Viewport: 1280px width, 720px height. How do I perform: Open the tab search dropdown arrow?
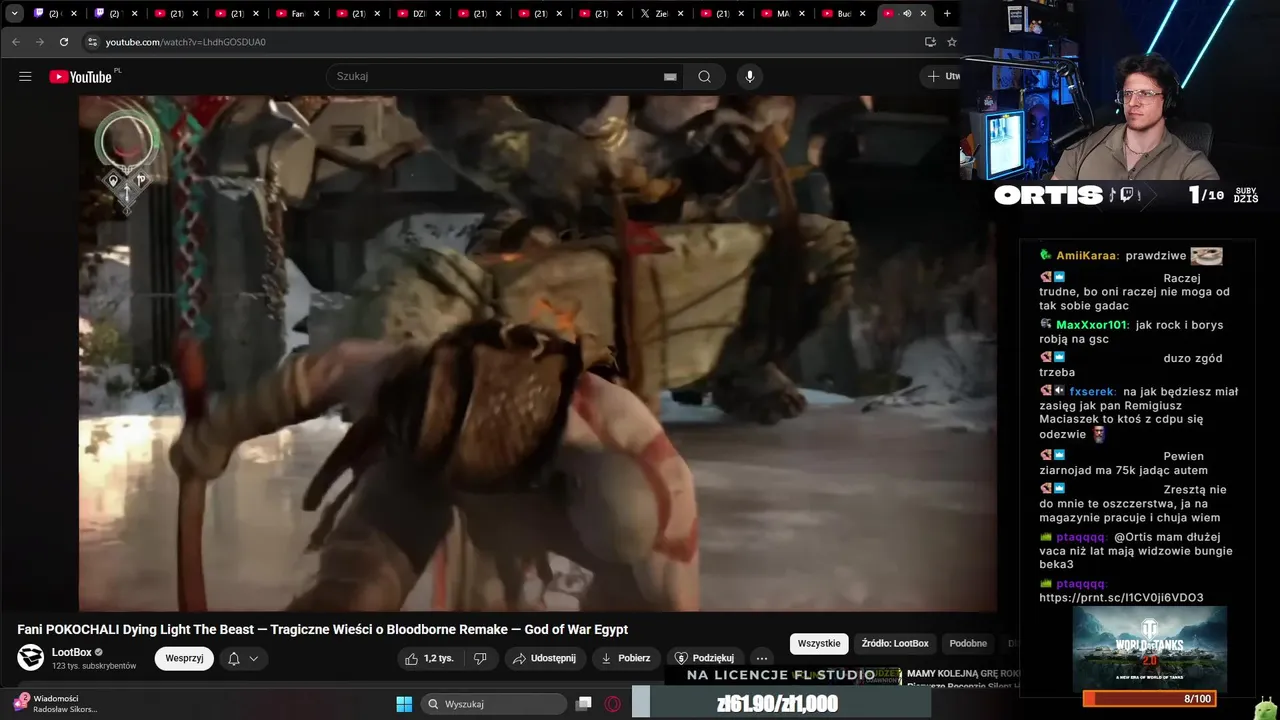tap(14, 13)
